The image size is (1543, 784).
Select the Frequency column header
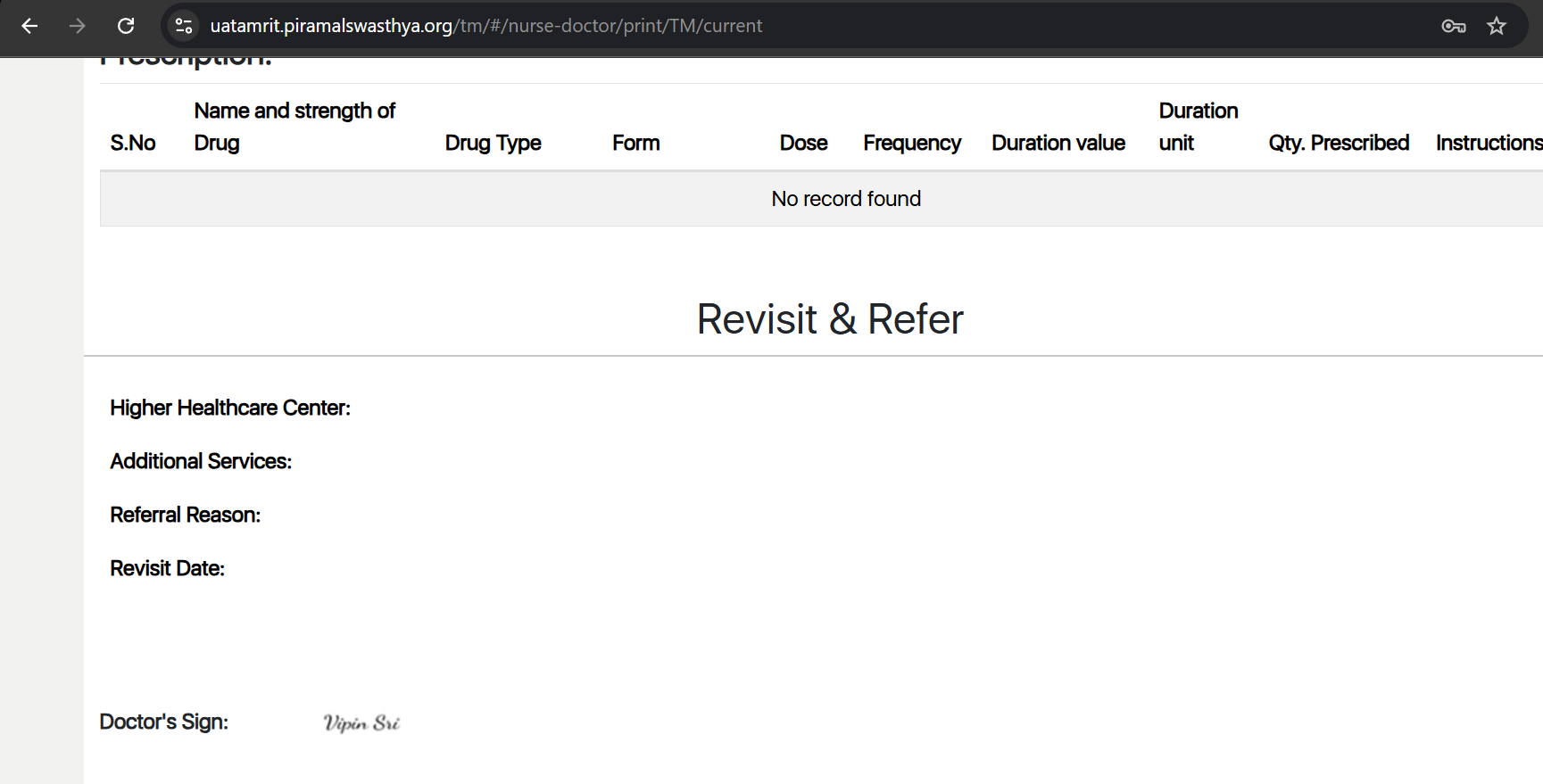(x=912, y=143)
